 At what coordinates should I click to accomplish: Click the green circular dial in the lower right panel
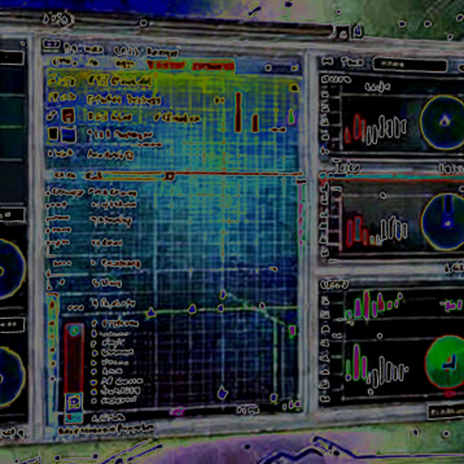pyautogui.click(x=446, y=362)
